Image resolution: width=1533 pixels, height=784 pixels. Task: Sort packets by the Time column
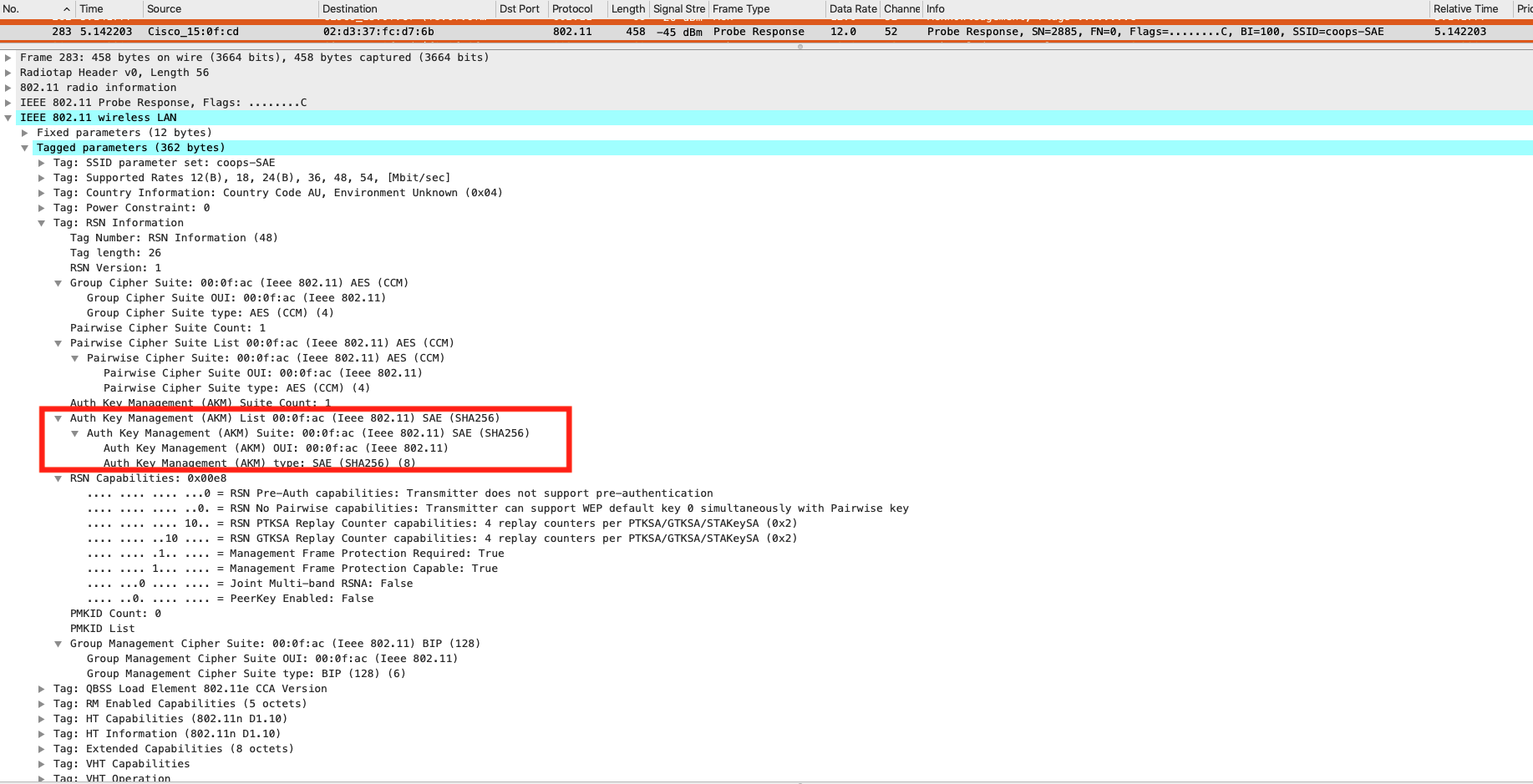click(92, 9)
